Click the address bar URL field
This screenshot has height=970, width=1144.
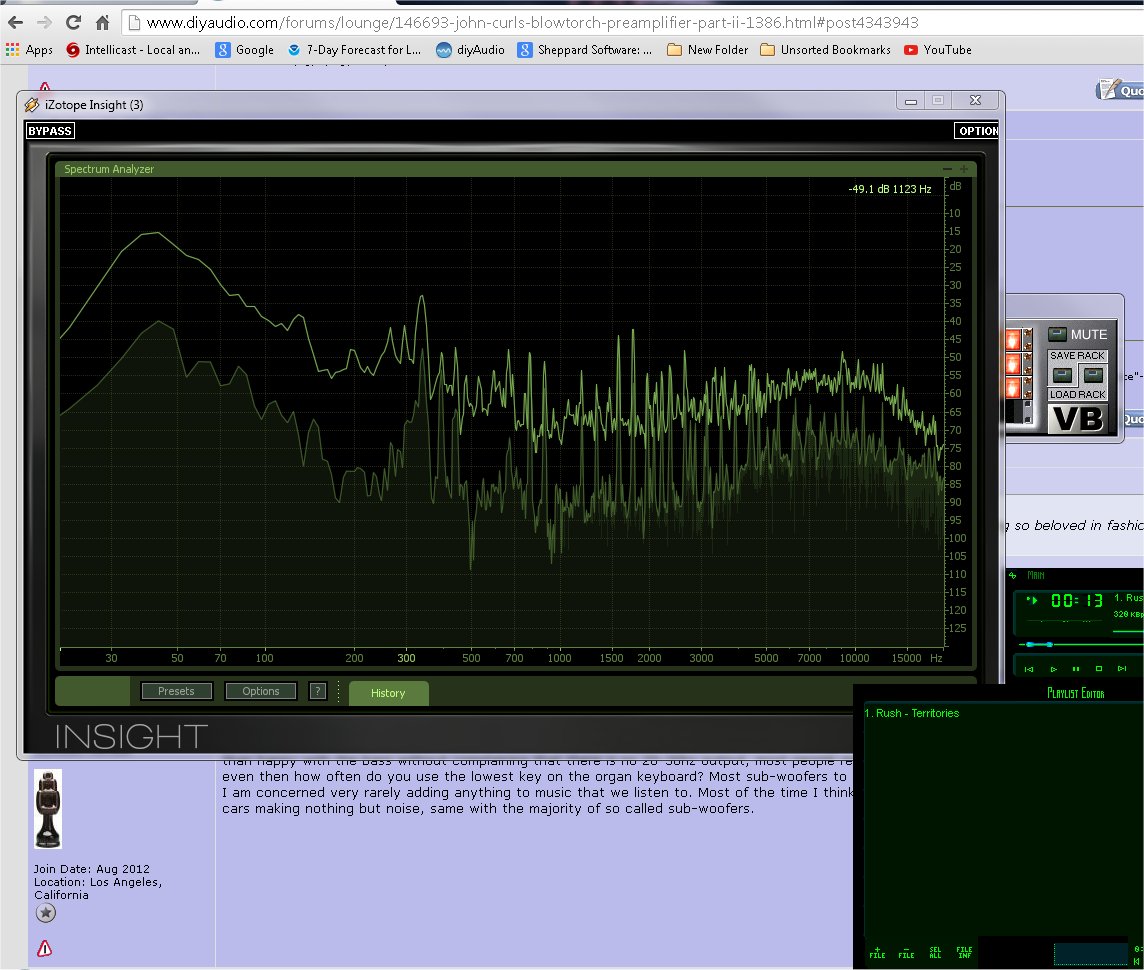pyautogui.click(x=635, y=23)
